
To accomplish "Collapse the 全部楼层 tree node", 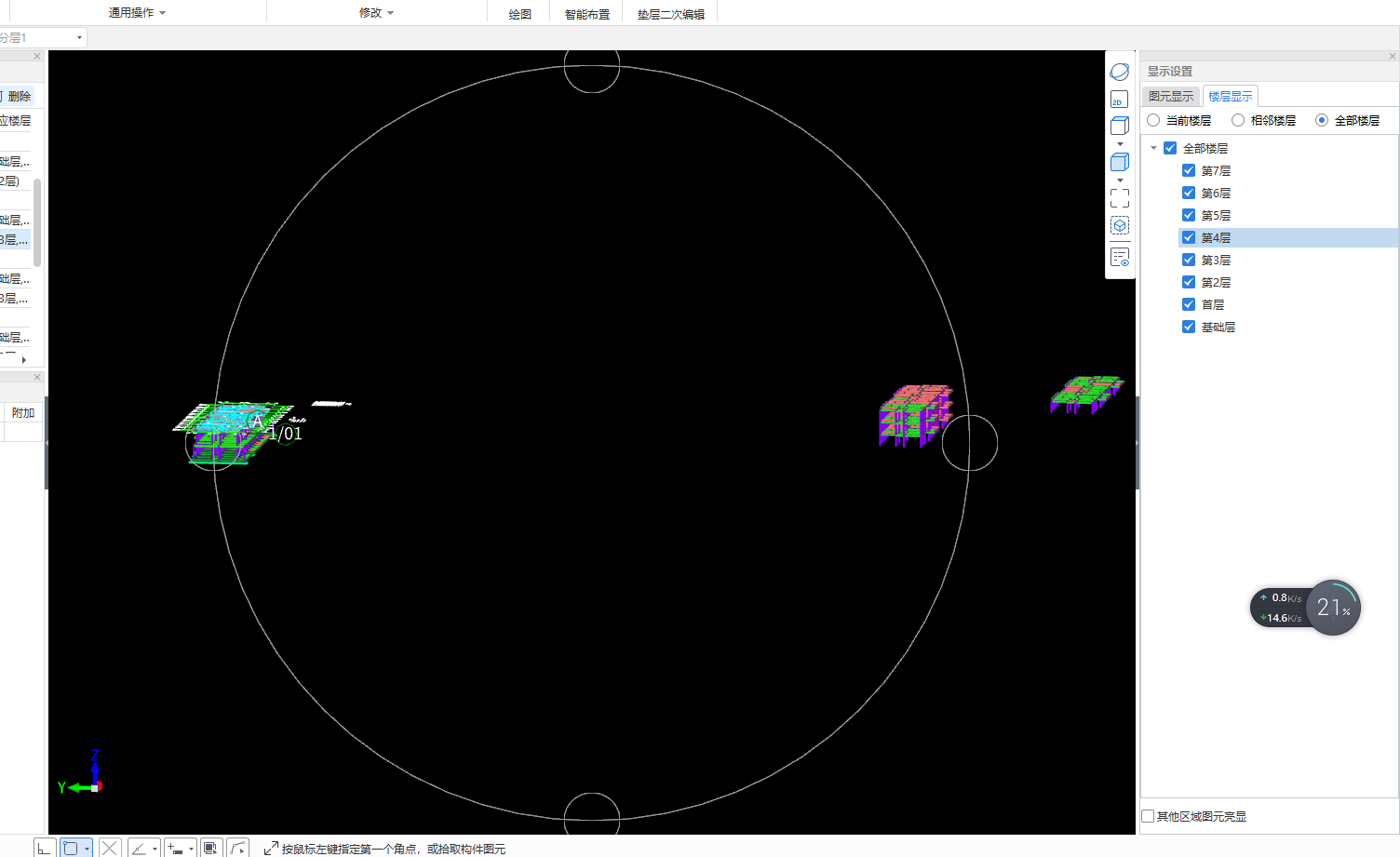I will pos(1153,148).
